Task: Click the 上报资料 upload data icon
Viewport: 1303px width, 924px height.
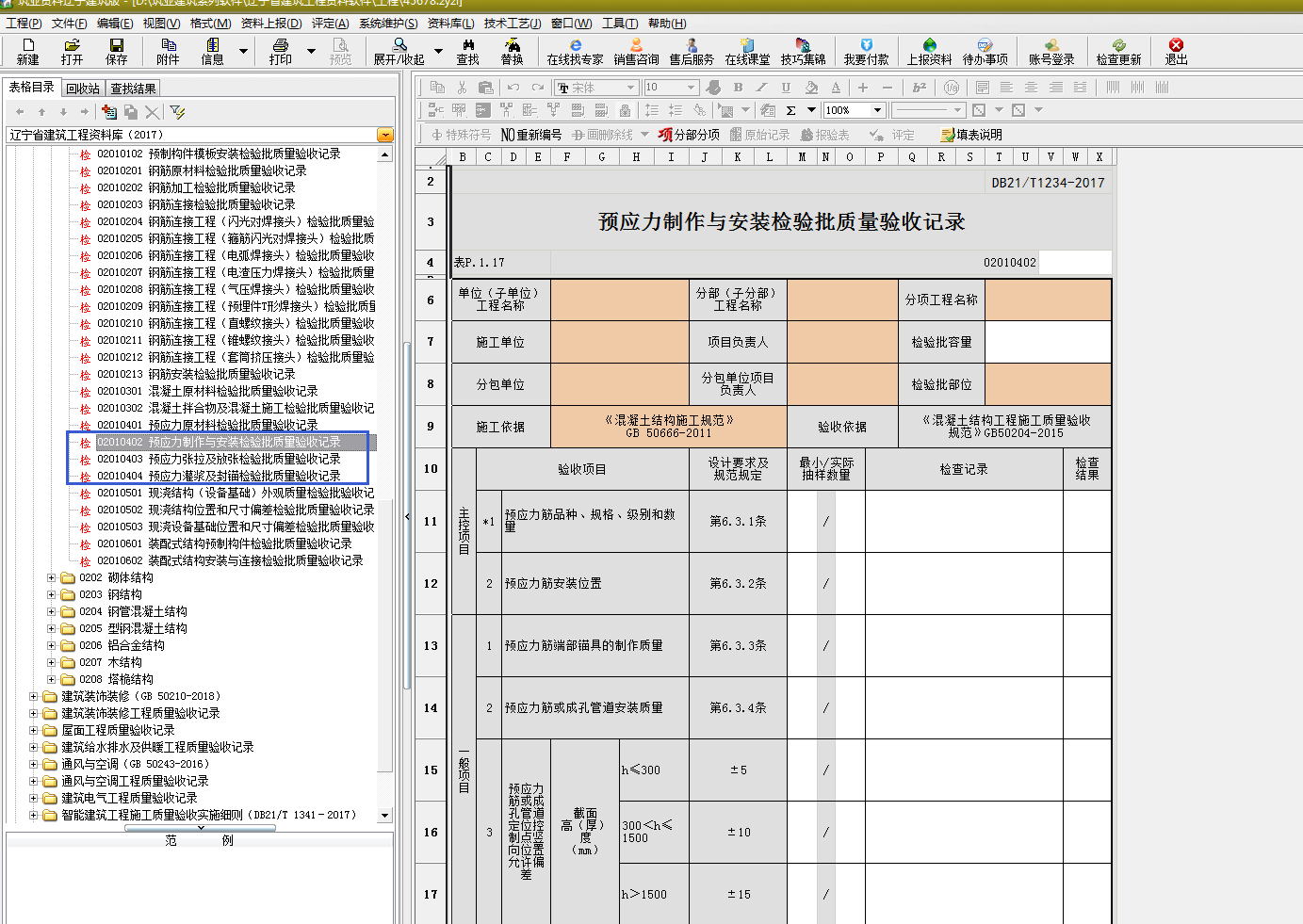Action: pos(929,51)
